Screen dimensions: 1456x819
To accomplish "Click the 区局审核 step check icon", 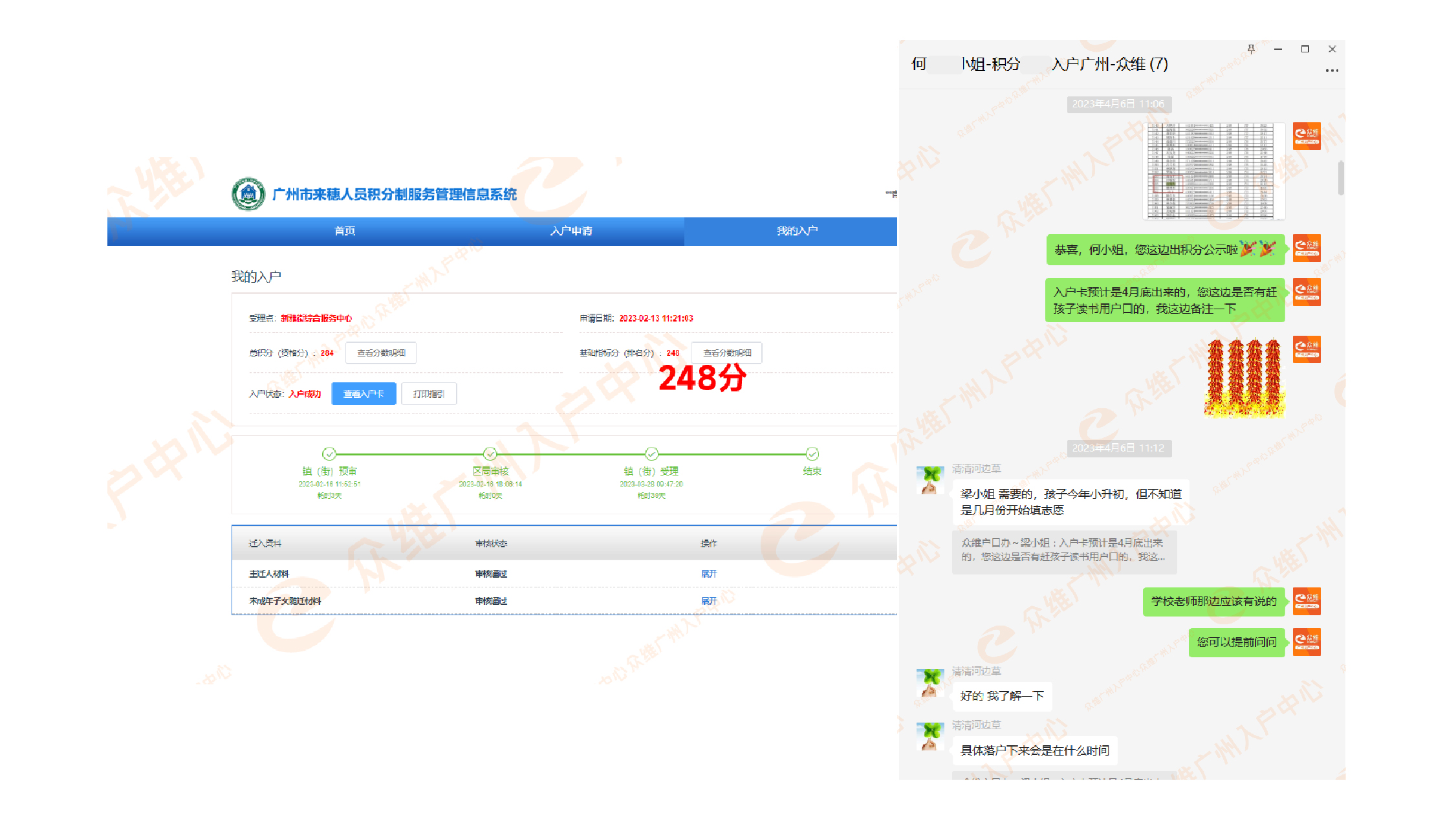I will click(490, 453).
